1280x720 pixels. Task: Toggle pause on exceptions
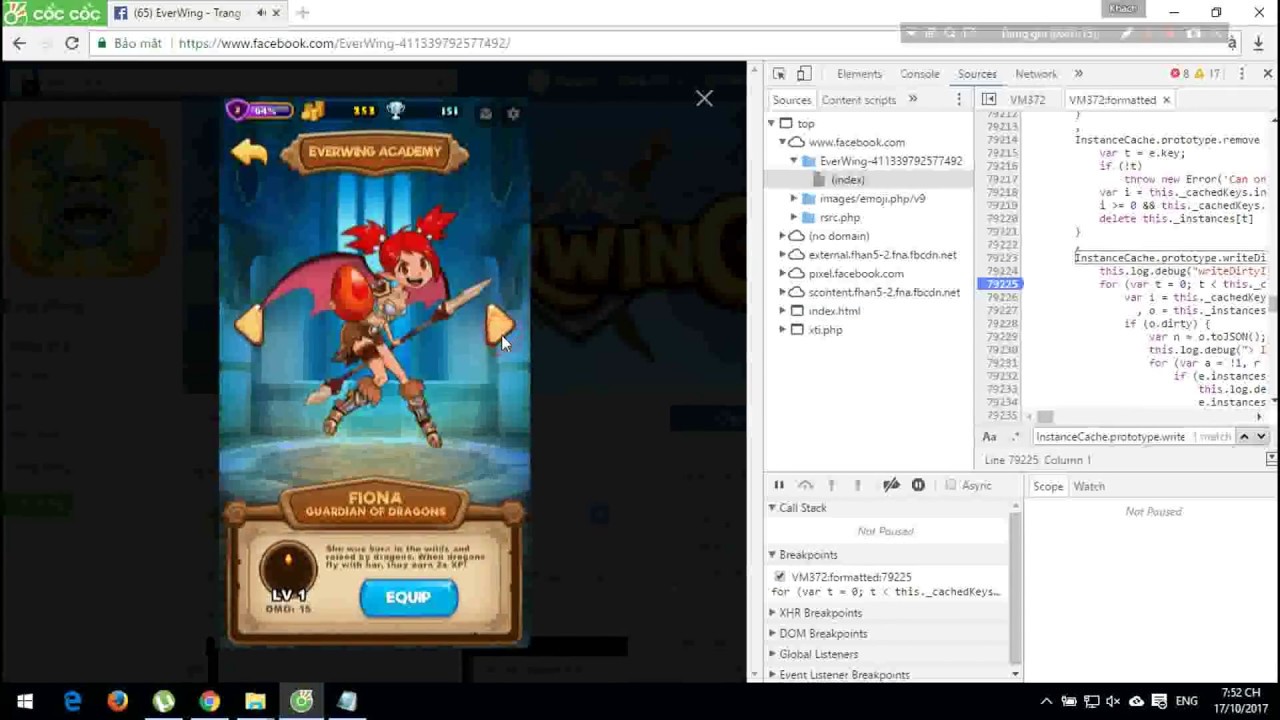pyautogui.click(x=918, y=485)
